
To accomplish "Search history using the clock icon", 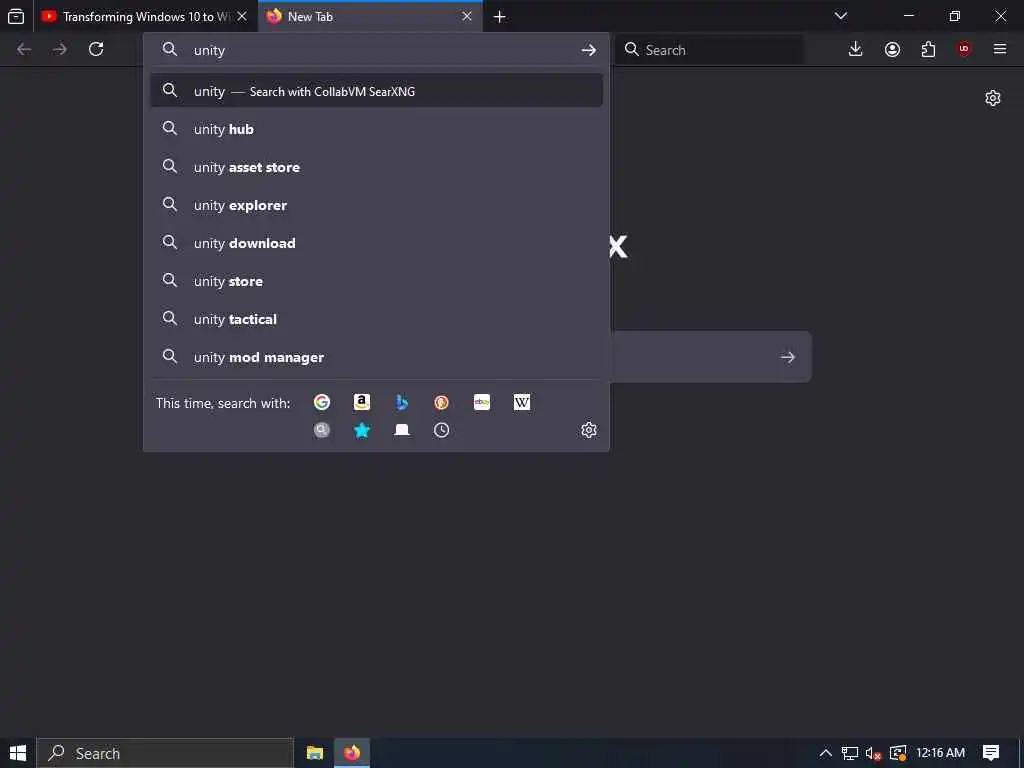I will click(441, 430).
